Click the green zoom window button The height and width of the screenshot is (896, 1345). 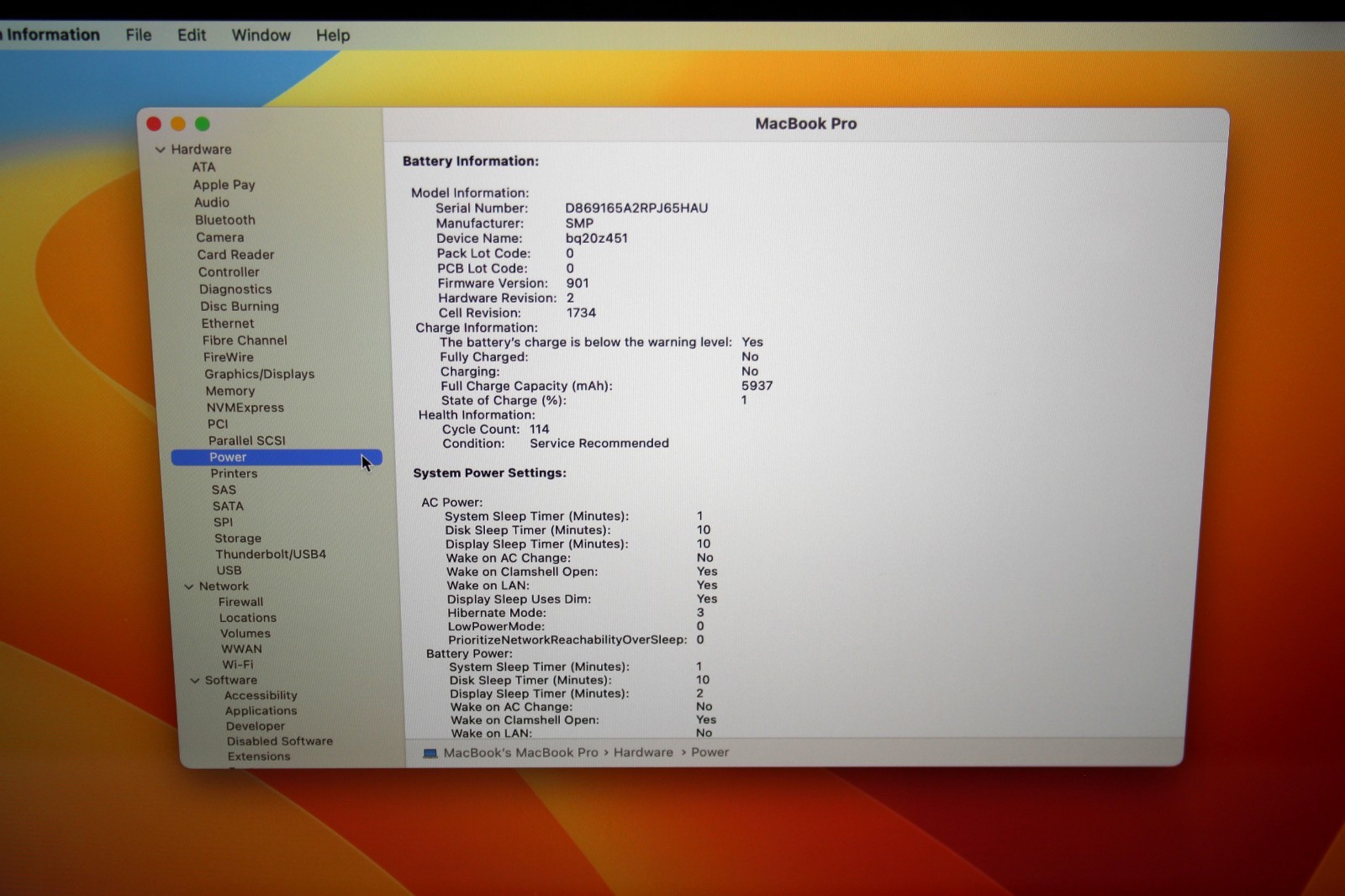[203, 124]
